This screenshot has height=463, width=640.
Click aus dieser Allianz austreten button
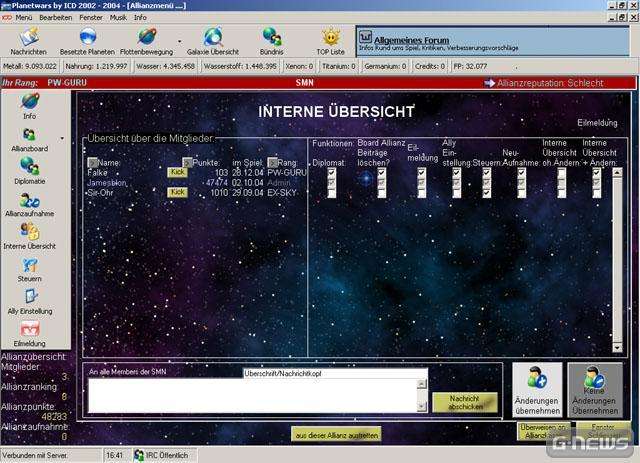tap(336, 435)
